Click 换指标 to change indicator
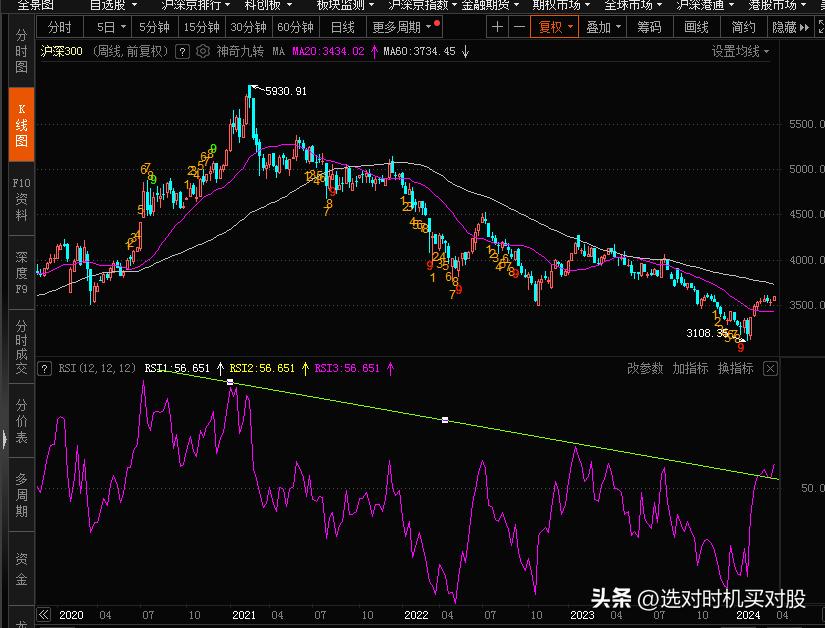This screenshot has height=628, width=825. (x=735, y=368)
